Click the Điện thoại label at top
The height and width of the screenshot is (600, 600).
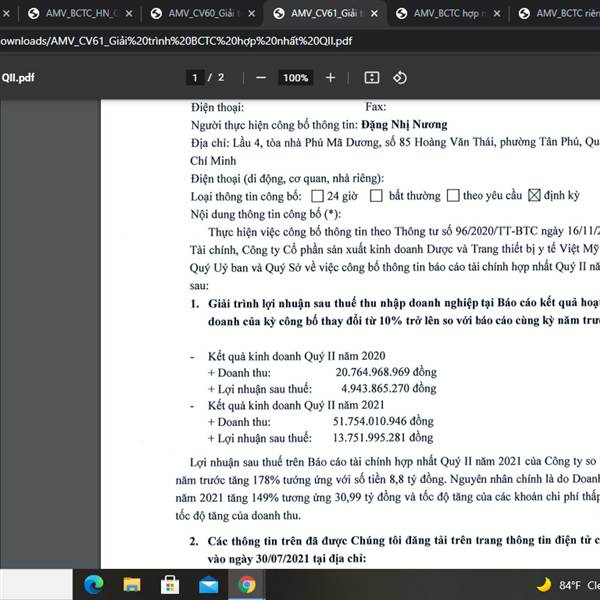[x=217, y=107]
